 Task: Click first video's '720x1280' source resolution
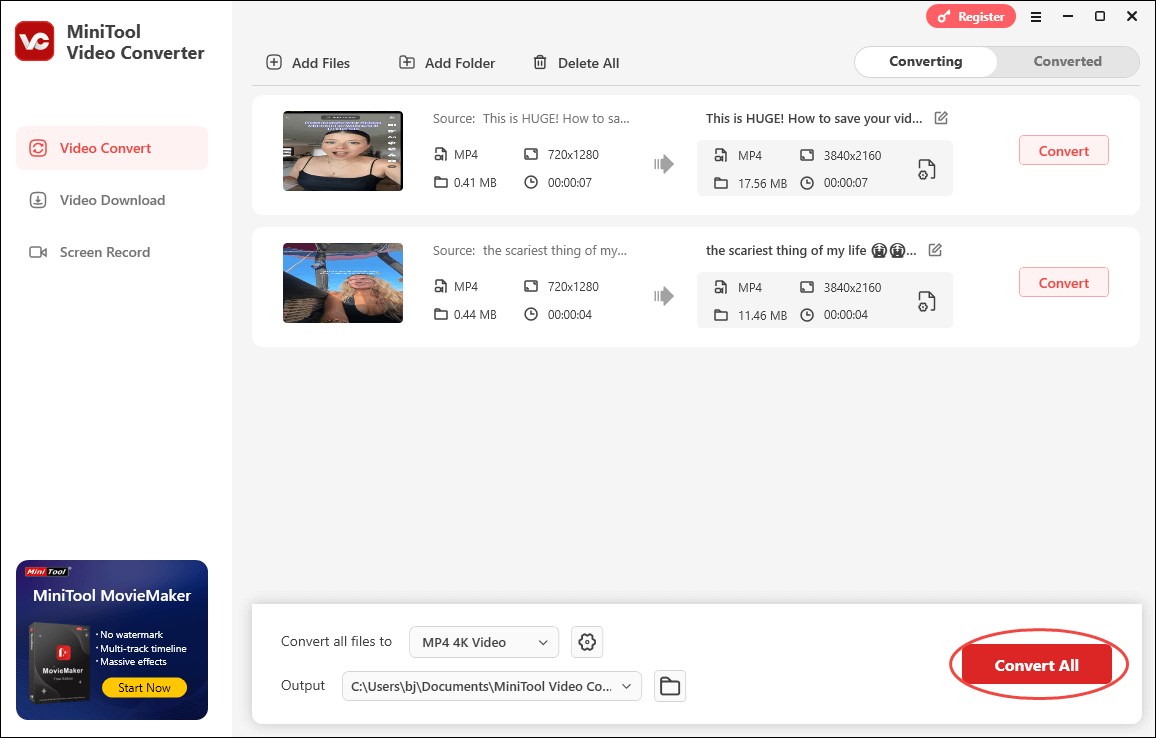573,154
